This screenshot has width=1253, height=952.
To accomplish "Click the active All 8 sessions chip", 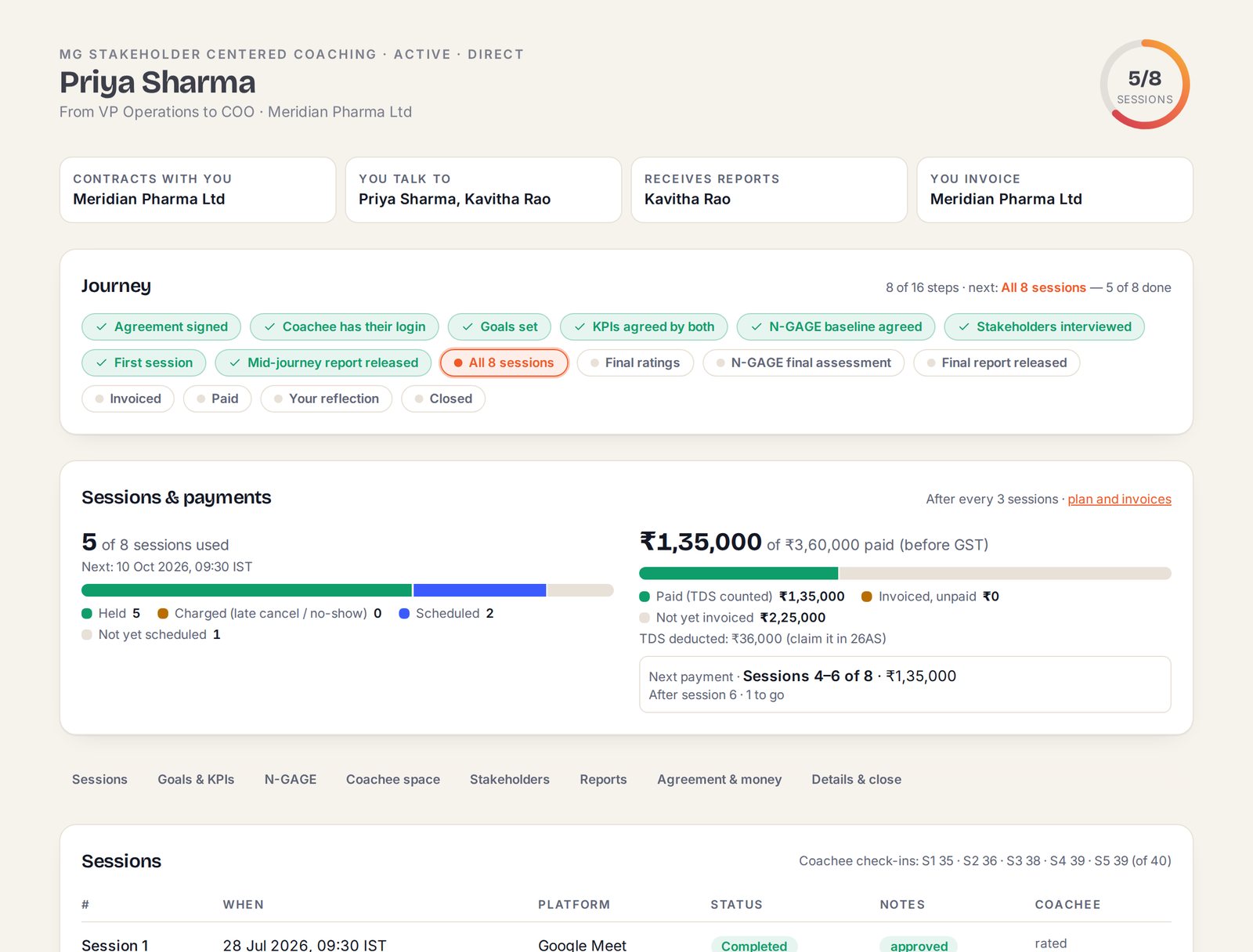I will tap(504, 362).
